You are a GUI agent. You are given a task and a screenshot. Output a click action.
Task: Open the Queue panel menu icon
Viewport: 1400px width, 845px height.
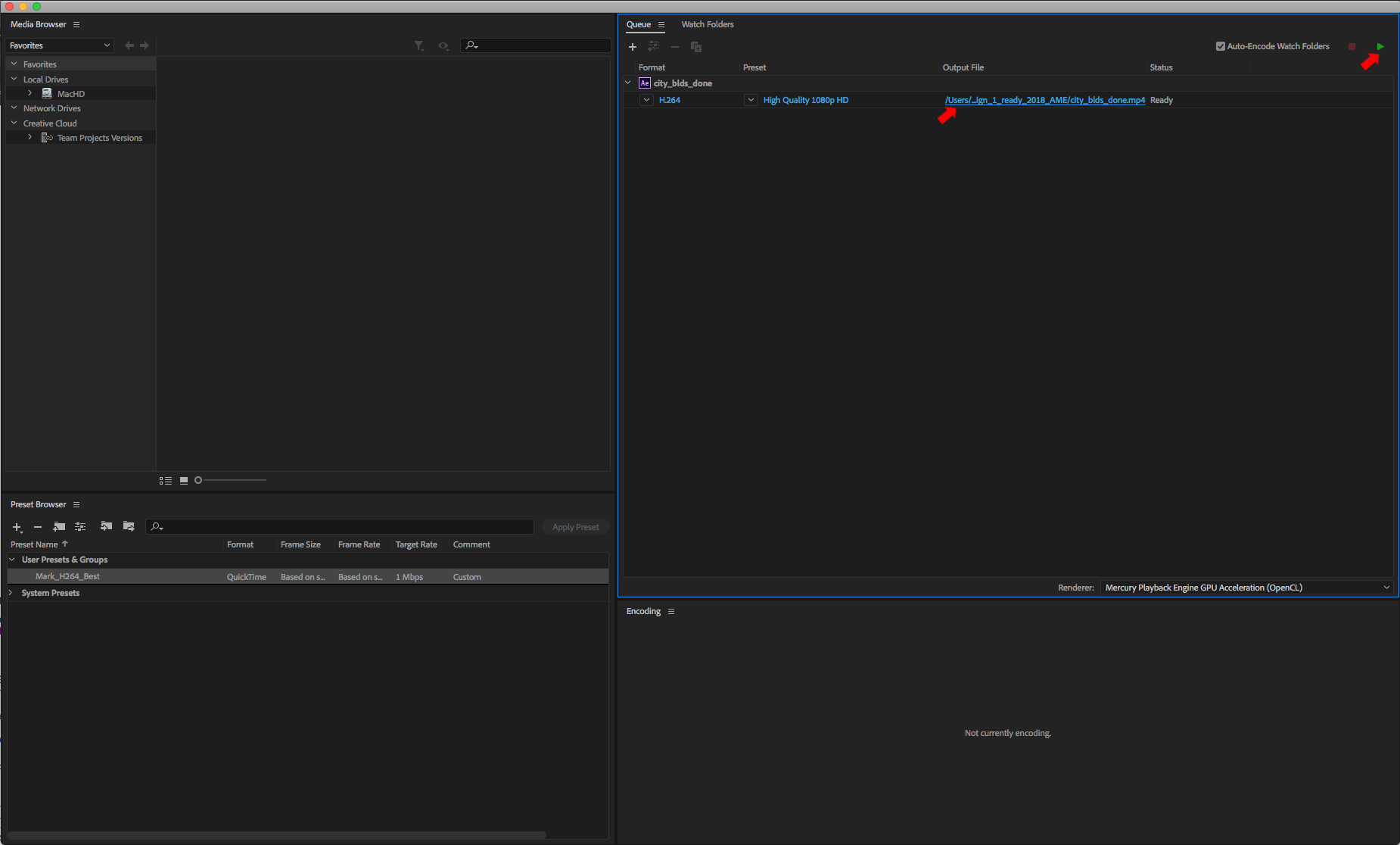click(x=661, y=25)
